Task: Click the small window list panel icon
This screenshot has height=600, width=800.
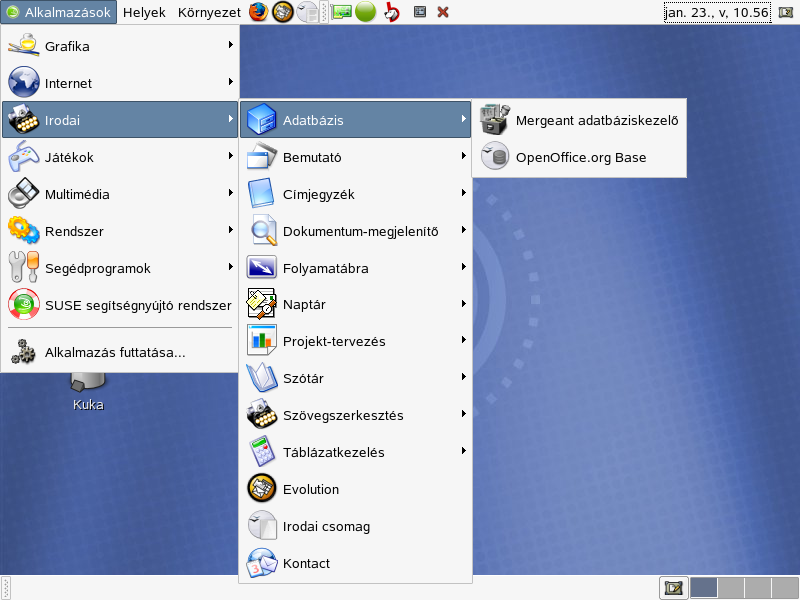Action: click(420, 12)
